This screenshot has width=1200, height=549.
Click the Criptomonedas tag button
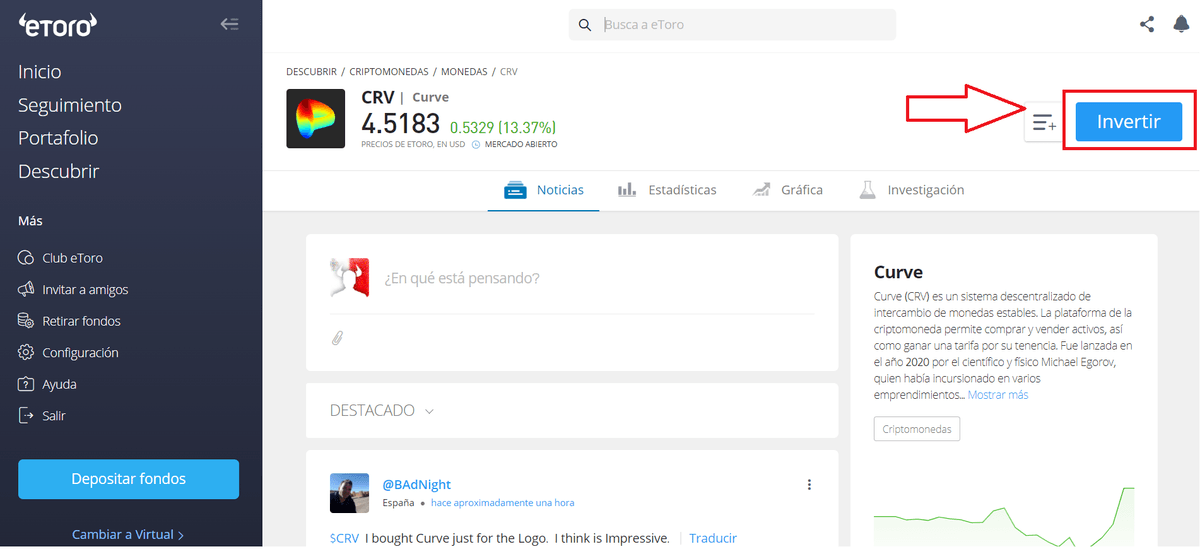coord(917,429)
